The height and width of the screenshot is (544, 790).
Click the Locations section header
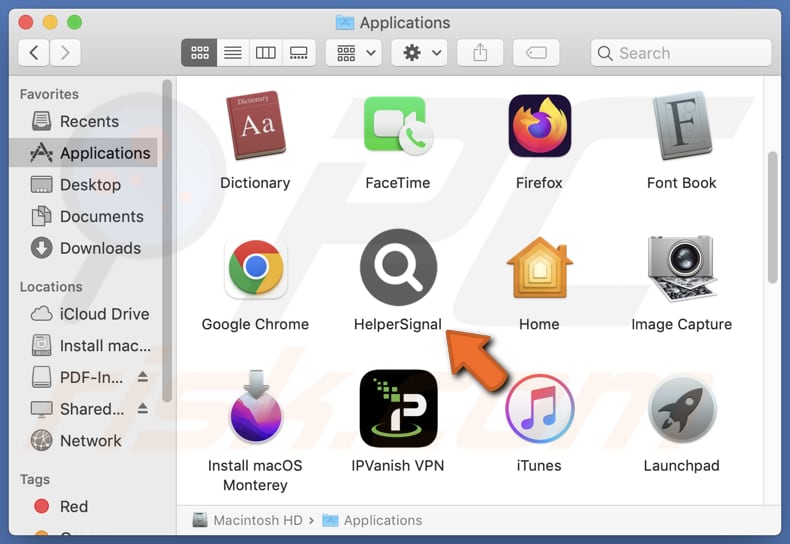pos(51,287)
